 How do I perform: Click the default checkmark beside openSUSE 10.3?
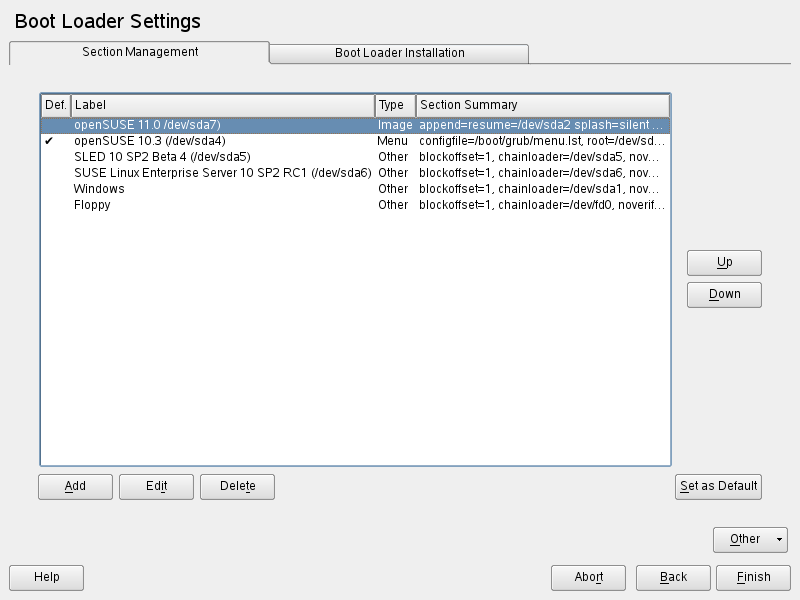point(49,141)
